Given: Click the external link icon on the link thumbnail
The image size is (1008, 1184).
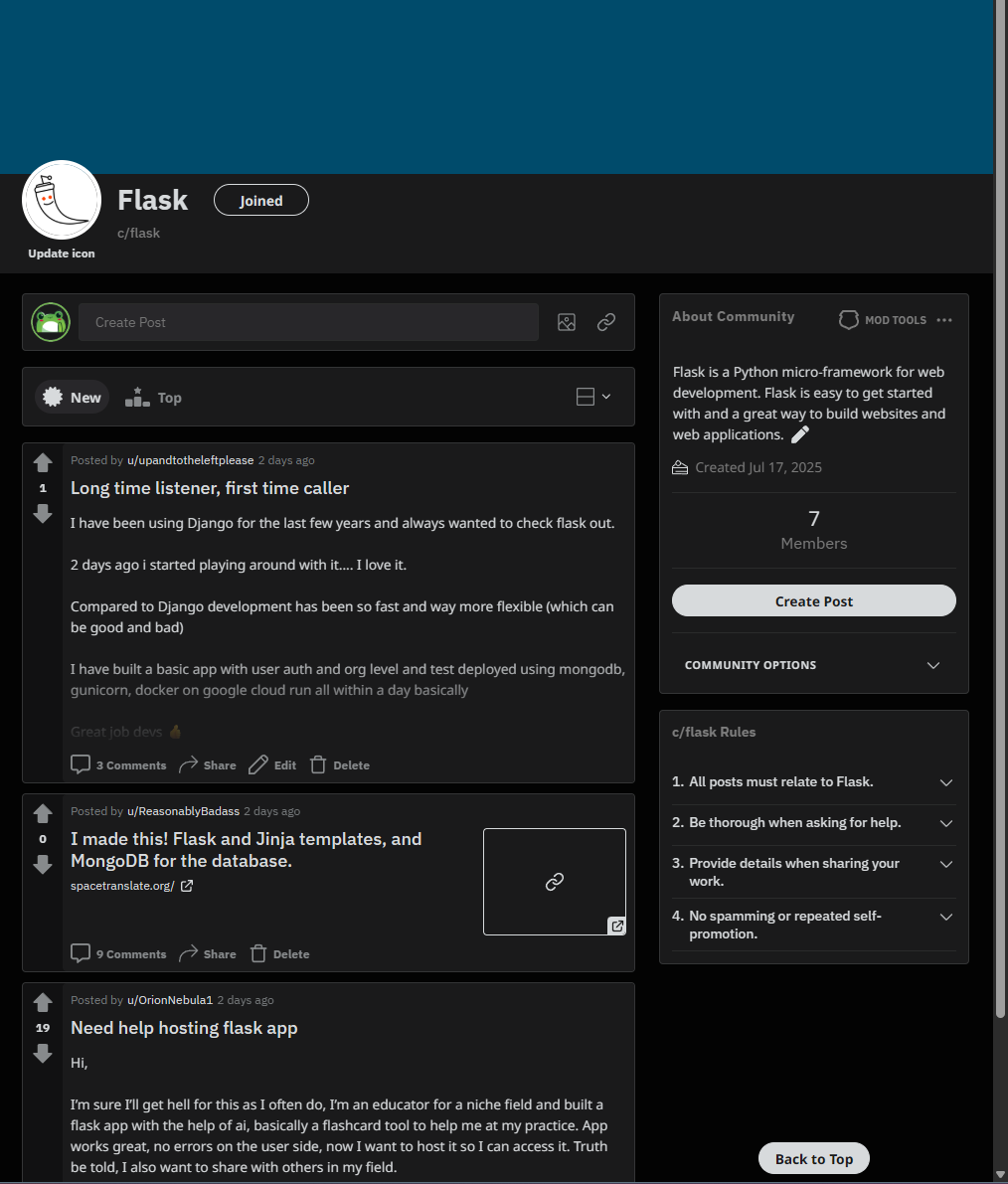Looking at the screenshot, I should (x=617, y=926).
